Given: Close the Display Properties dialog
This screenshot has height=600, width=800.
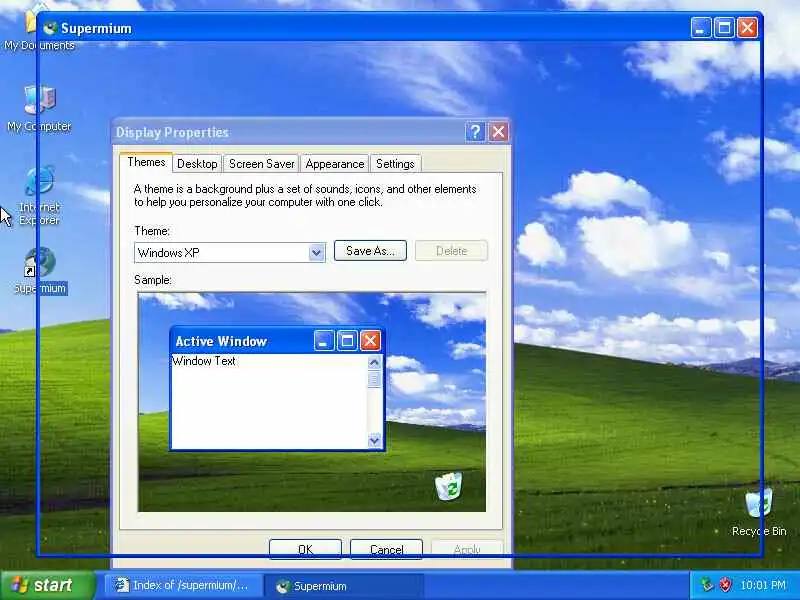Looking at the screenshot, I should point(498,132).
